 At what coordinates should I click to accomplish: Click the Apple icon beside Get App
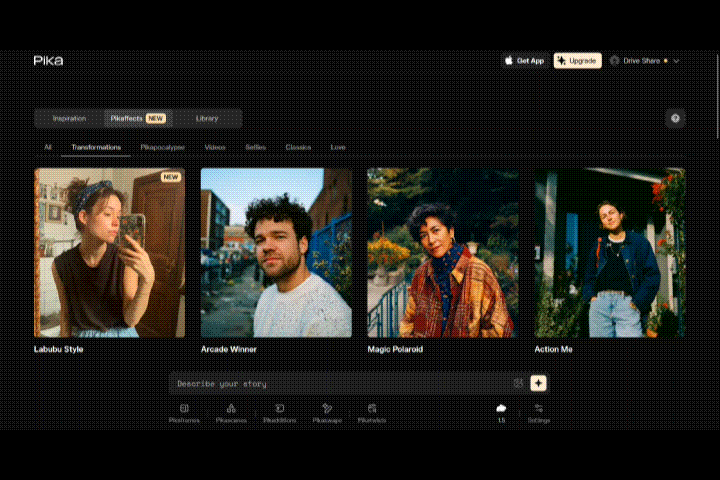coord(509,61)
